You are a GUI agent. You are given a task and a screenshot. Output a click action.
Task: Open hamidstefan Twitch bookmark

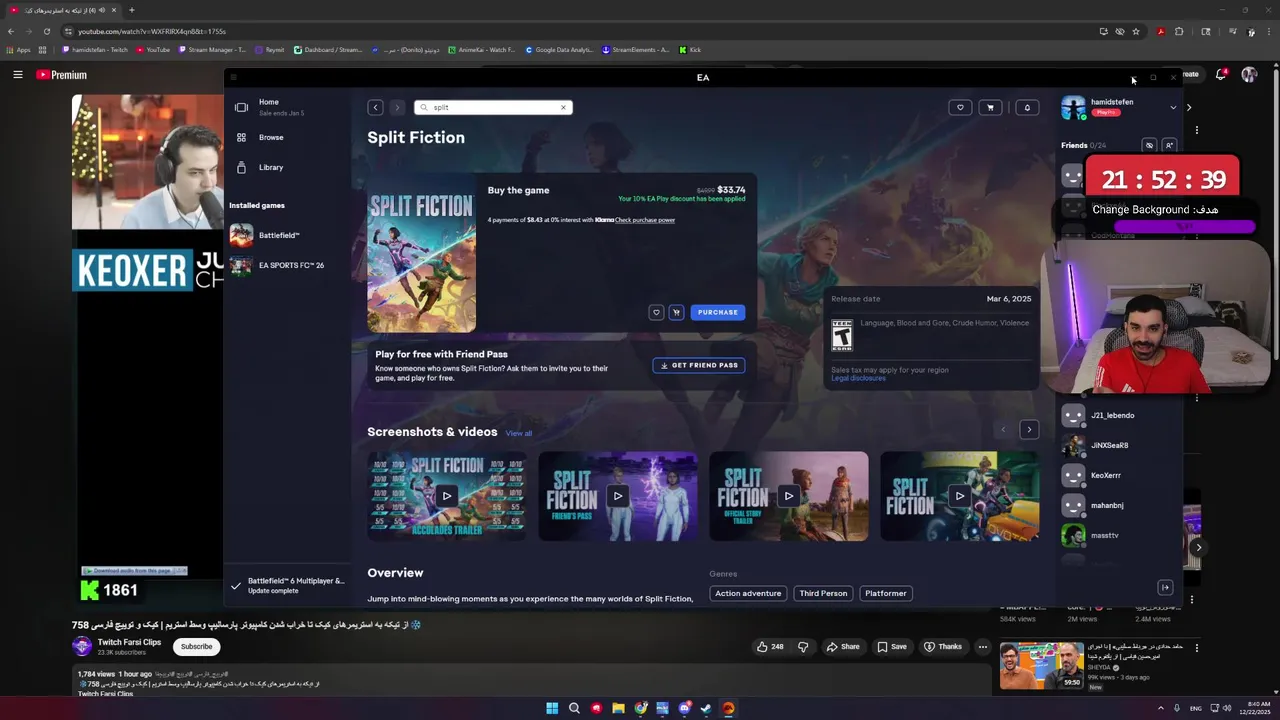(95, 50)
